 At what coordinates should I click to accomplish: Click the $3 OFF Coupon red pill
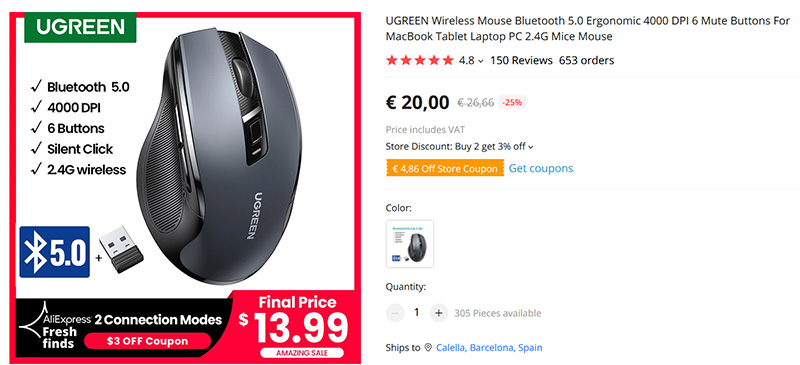click(x=147, y=341)
